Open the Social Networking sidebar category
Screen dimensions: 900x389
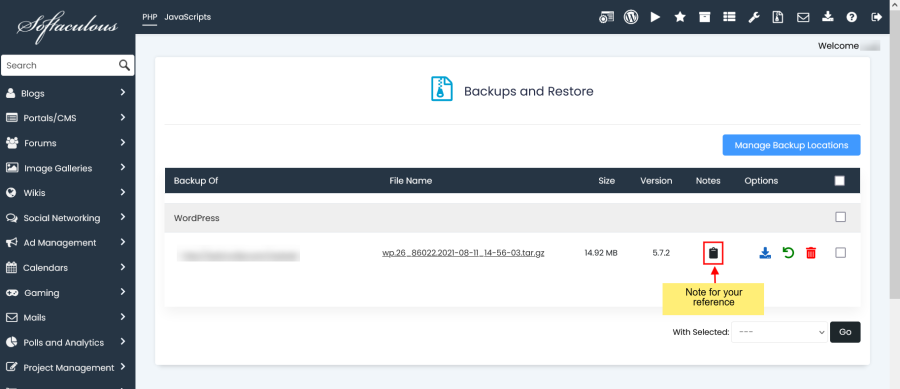click(x=61, y=218)
